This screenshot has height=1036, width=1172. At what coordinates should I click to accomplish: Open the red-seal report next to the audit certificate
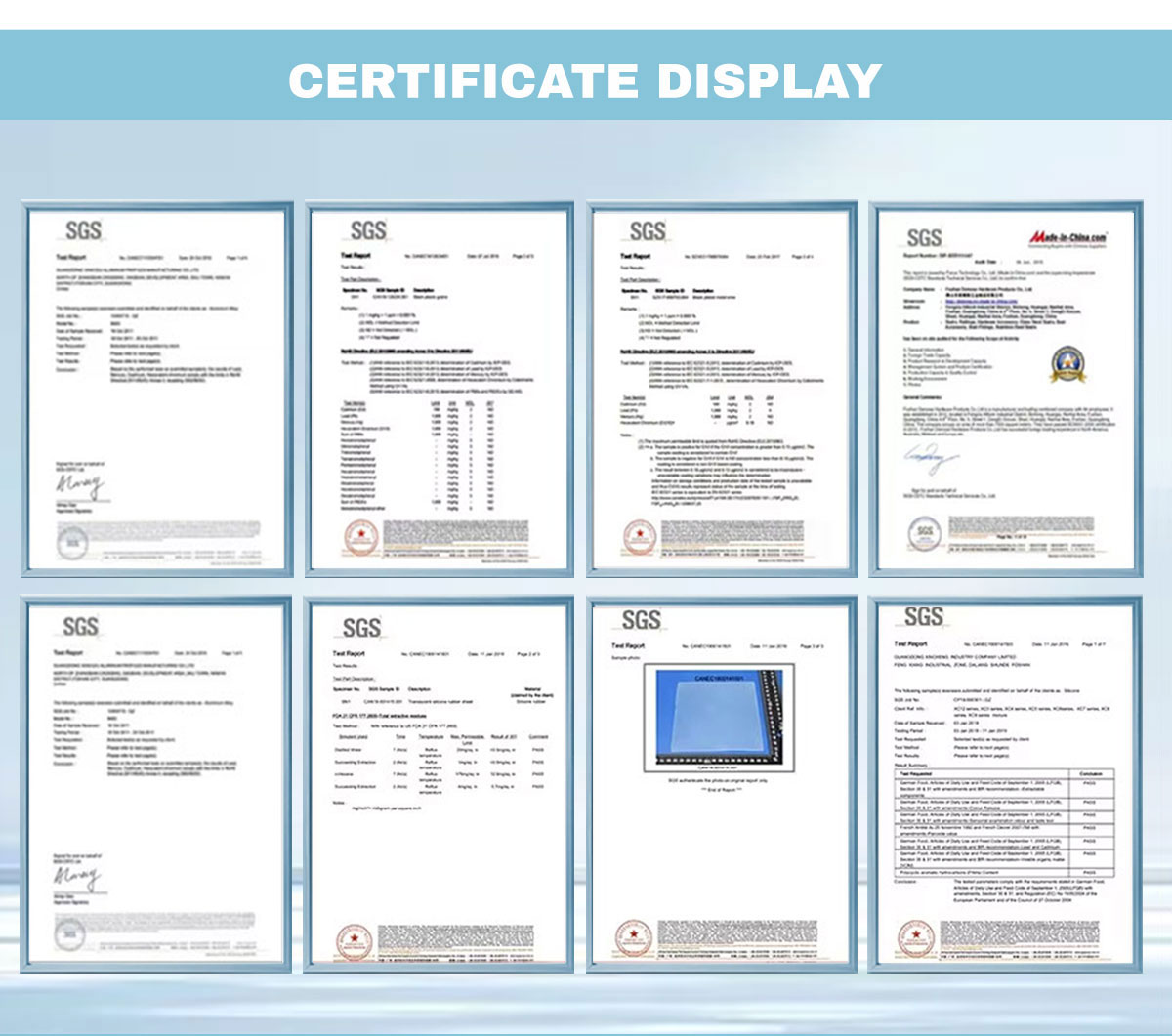722,389
